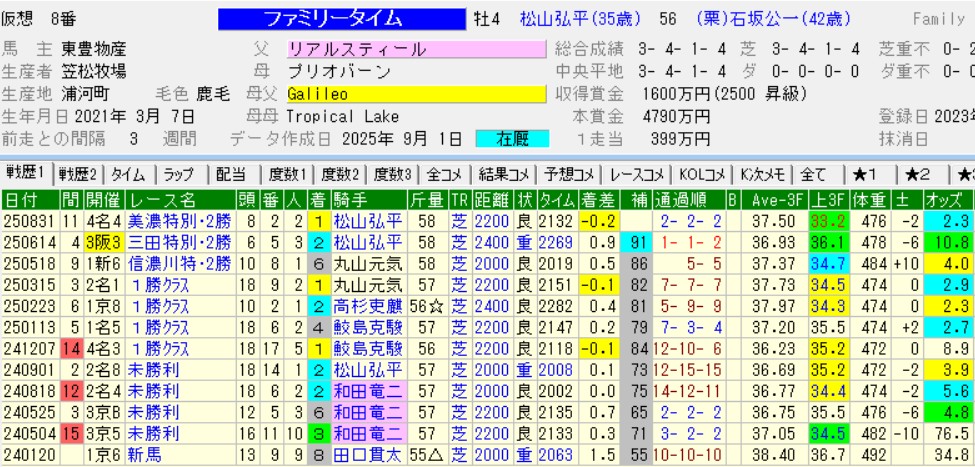Select the 配当 tab

[231, 172]
